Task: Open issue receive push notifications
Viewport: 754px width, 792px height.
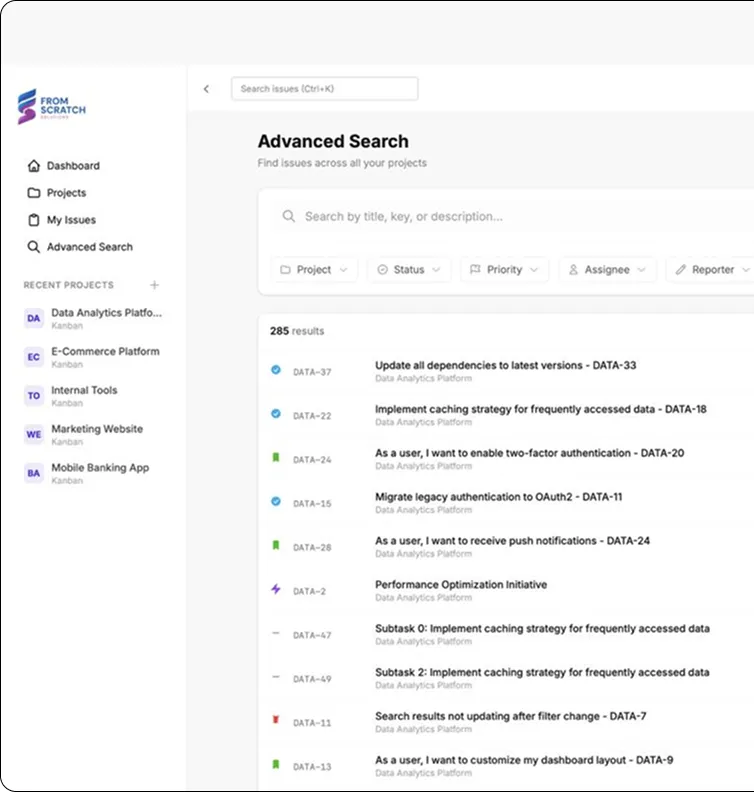Action: [513, 541]
